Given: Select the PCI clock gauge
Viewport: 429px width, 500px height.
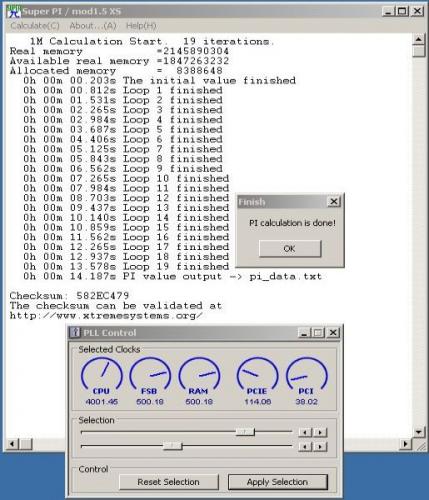Looking at the screenshot, I should click(306, 376).
